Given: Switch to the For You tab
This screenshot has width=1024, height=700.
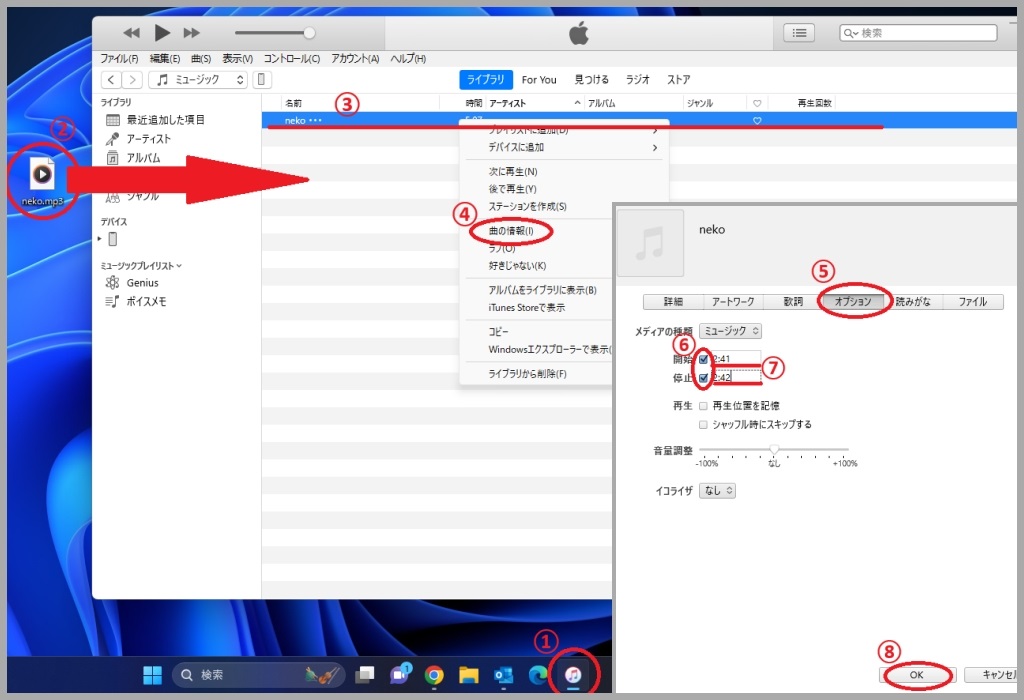Looking at the screenshot, I should (539, 80).
